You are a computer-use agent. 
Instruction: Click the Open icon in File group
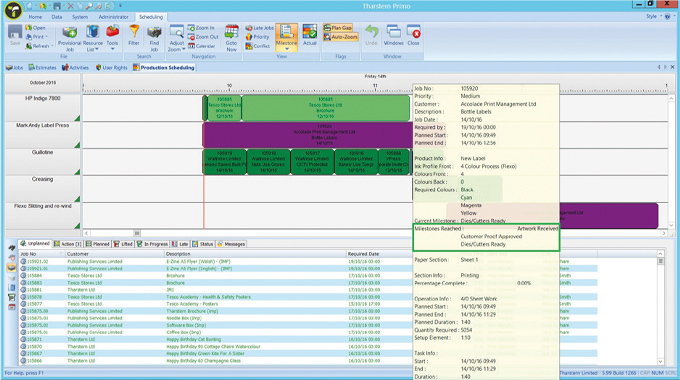coord(35,28)
